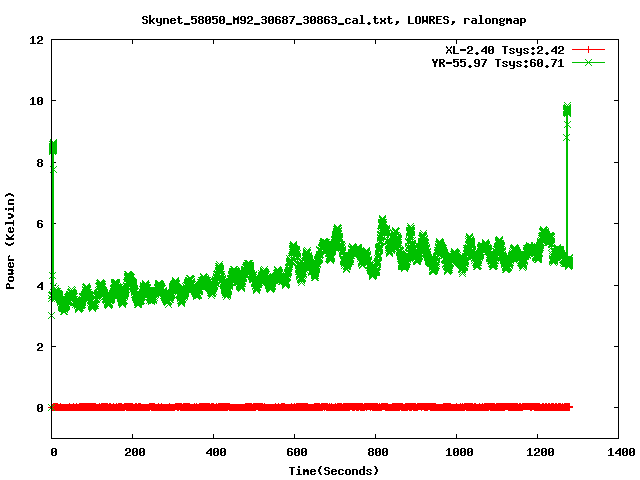The width and height of the screenshot is (640, 480).
Task: Click x-axis tick label 800
Action: tap(378, 452)
